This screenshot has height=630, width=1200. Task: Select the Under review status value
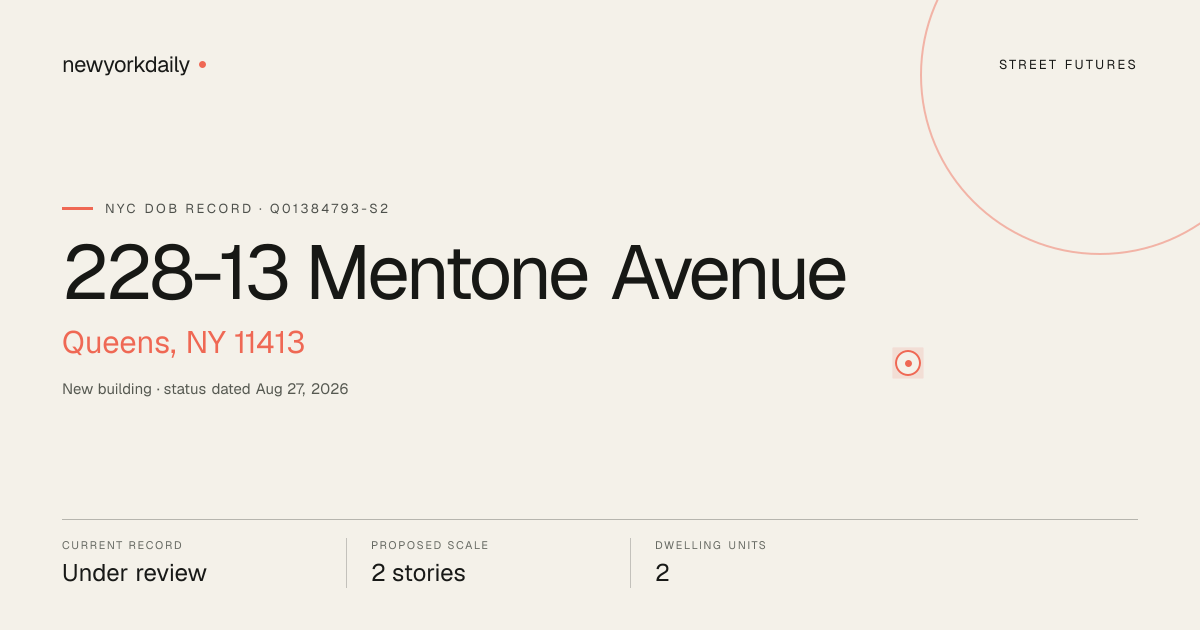coord(134,573)
